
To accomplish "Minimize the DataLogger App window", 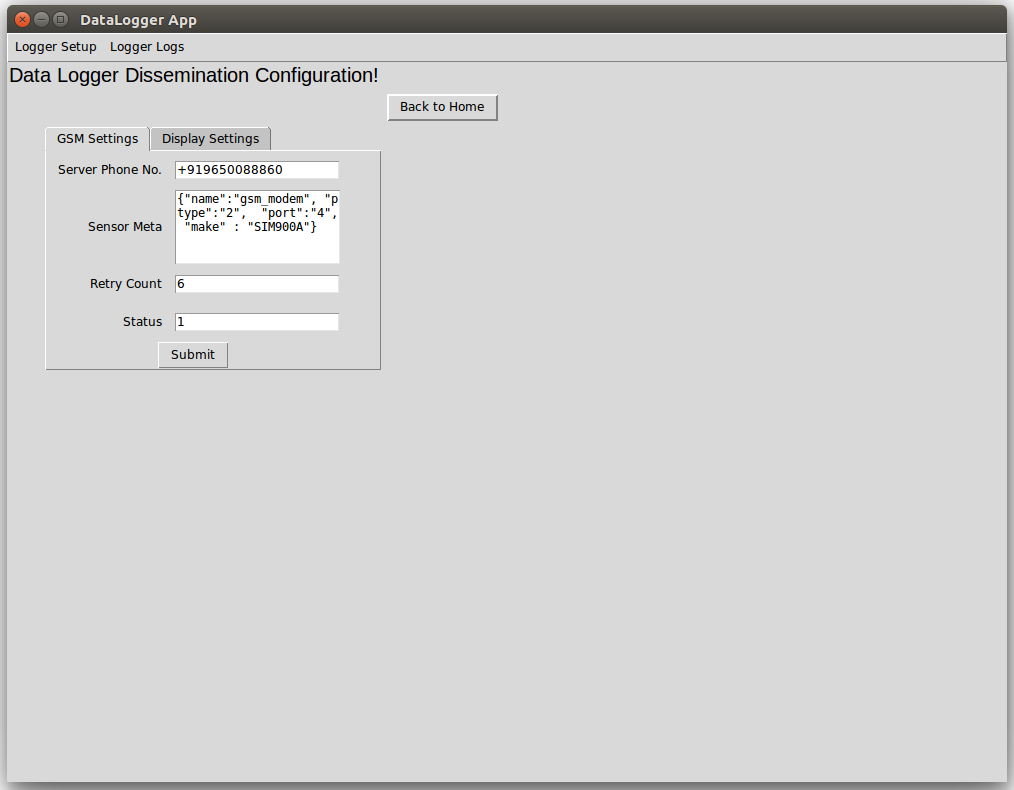I will (41, 19).
